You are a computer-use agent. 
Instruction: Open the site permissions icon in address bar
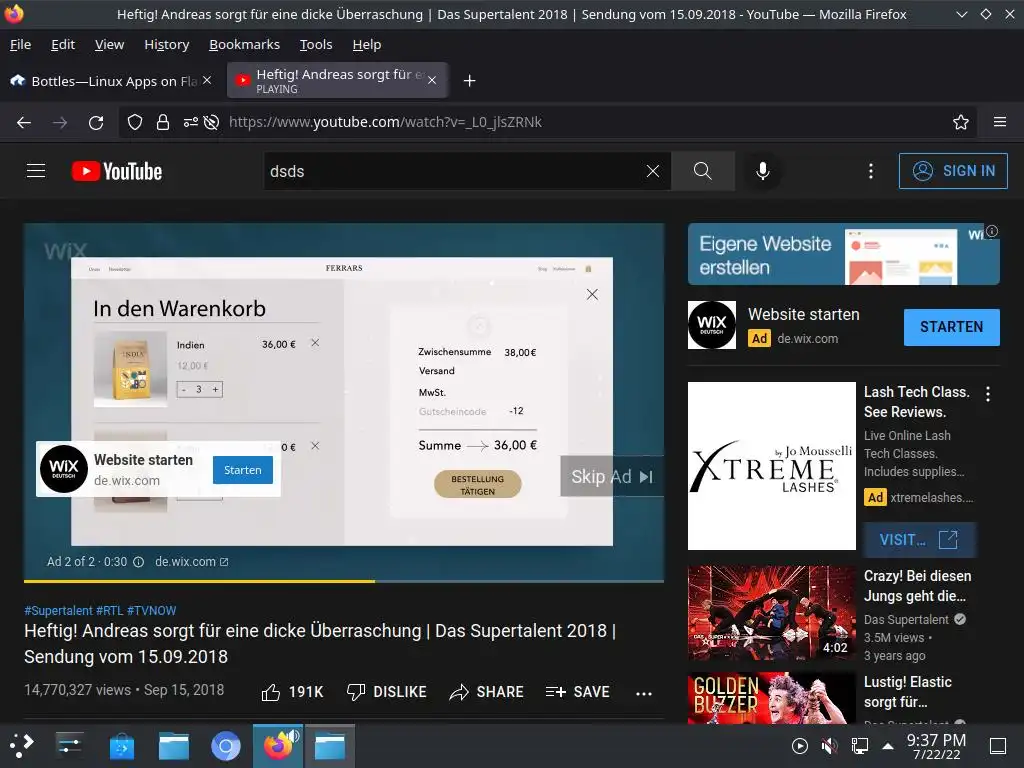click(x=191, y=122)
